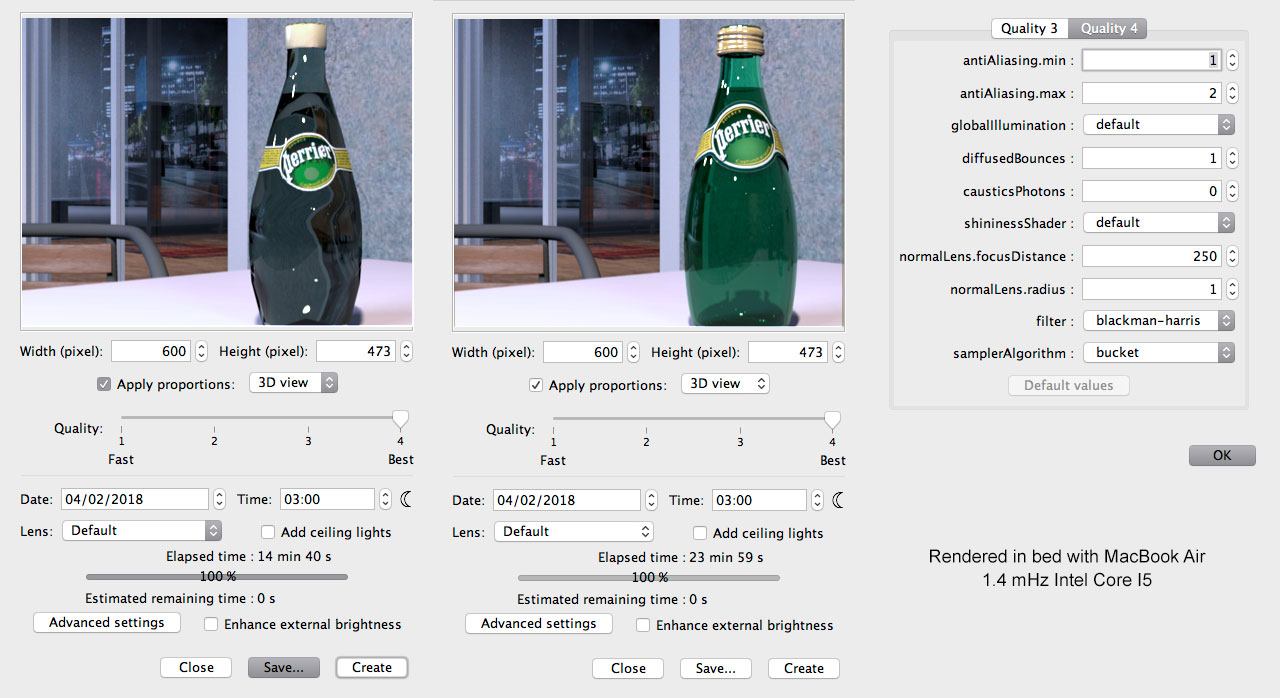
Task: Open the samplerAlgorithm dropdown showing bucket
Action: 1158,353
